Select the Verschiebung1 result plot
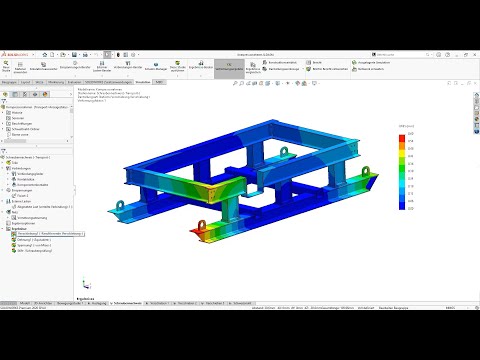480x360 pixels. pos(51,234)
